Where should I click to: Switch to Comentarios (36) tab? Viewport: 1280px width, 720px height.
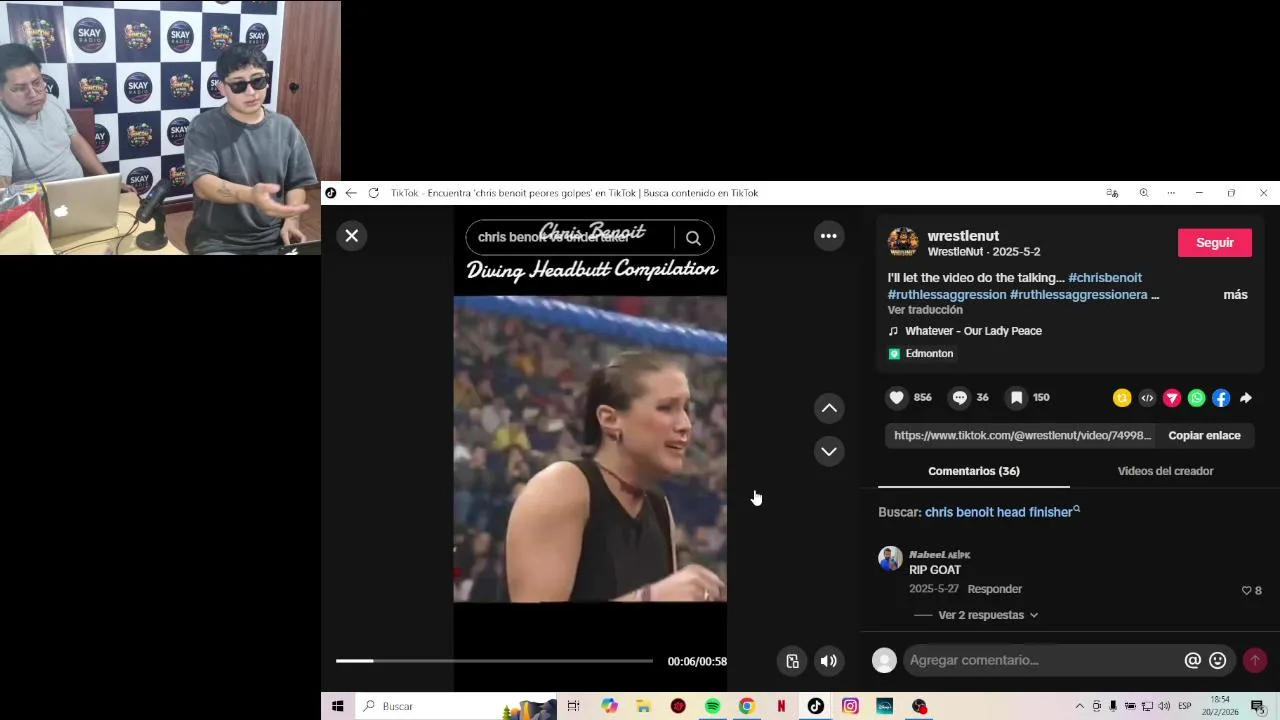click(974, 471)
